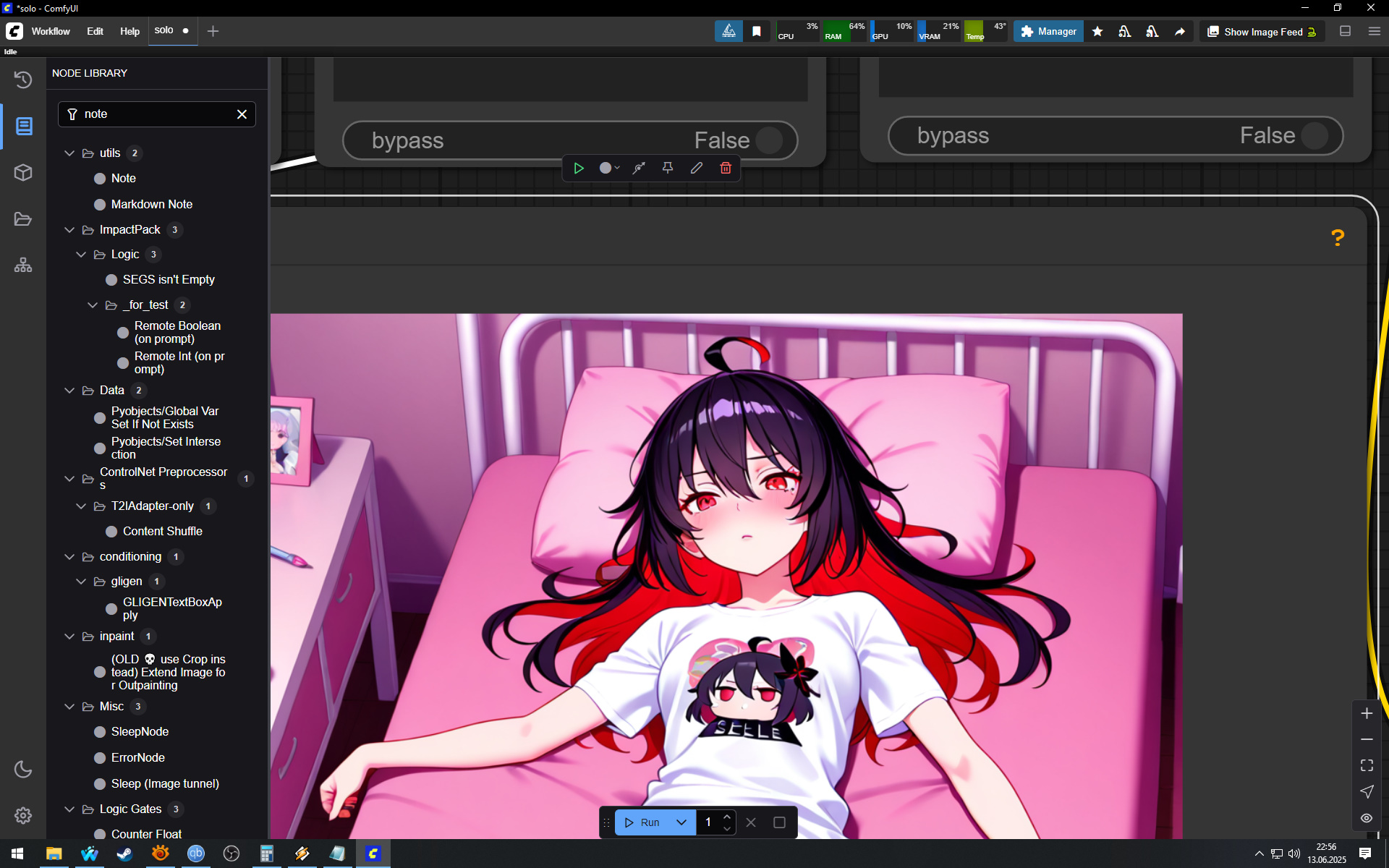Open the Edit menu
Viewport: 1389px width, 868px height.
click(x=95, y=31)
